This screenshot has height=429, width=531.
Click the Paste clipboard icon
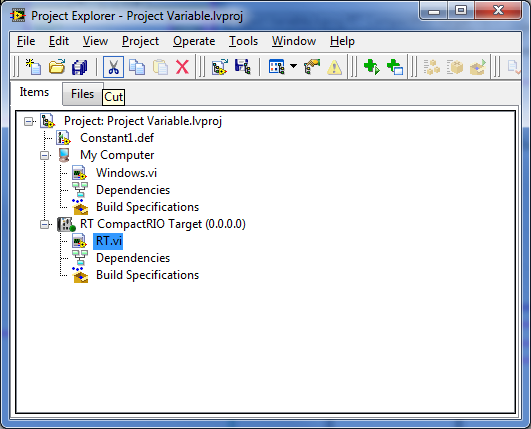click(x=160, y=67)
